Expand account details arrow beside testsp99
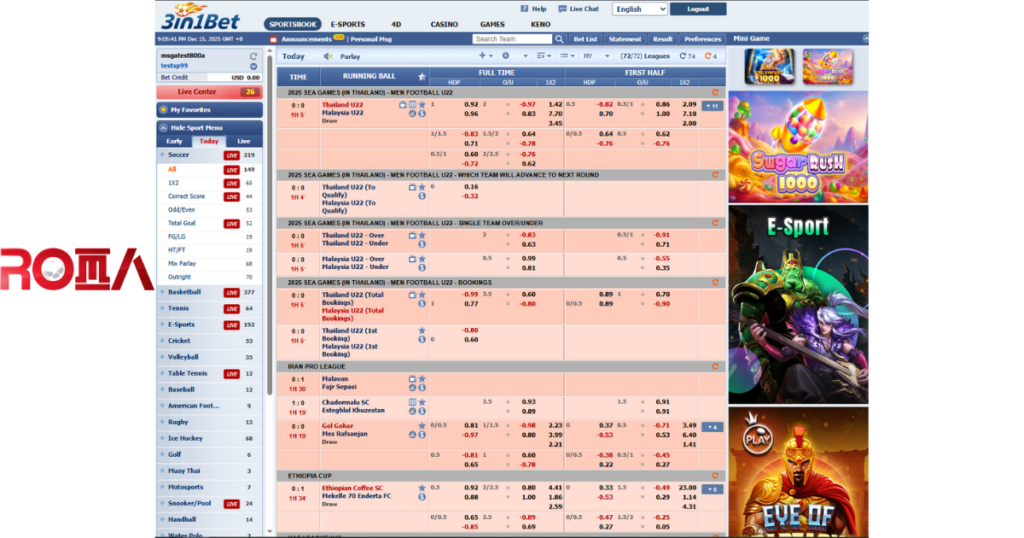Viewport: 1024px width, 538px height. point(253,66)
